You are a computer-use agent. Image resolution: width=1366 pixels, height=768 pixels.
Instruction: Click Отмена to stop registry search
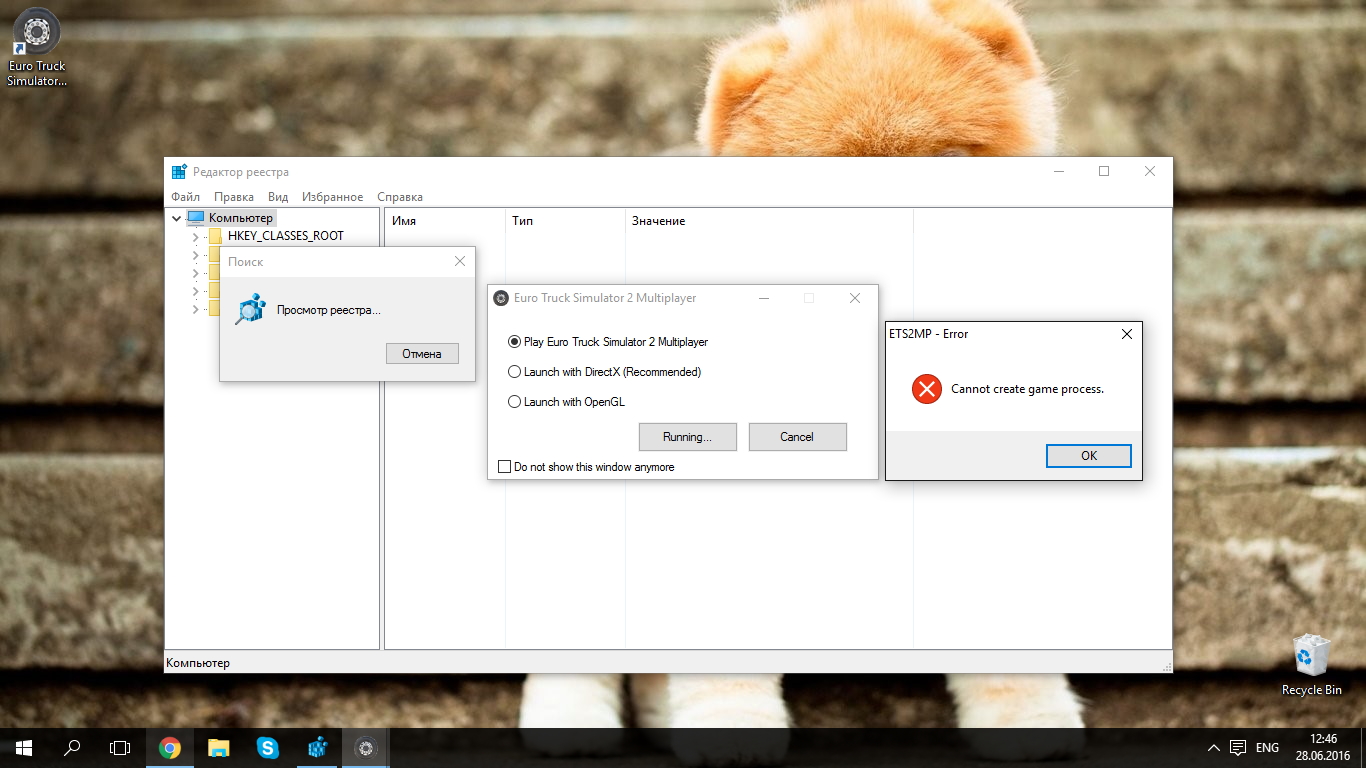click(x=422, y=354)
